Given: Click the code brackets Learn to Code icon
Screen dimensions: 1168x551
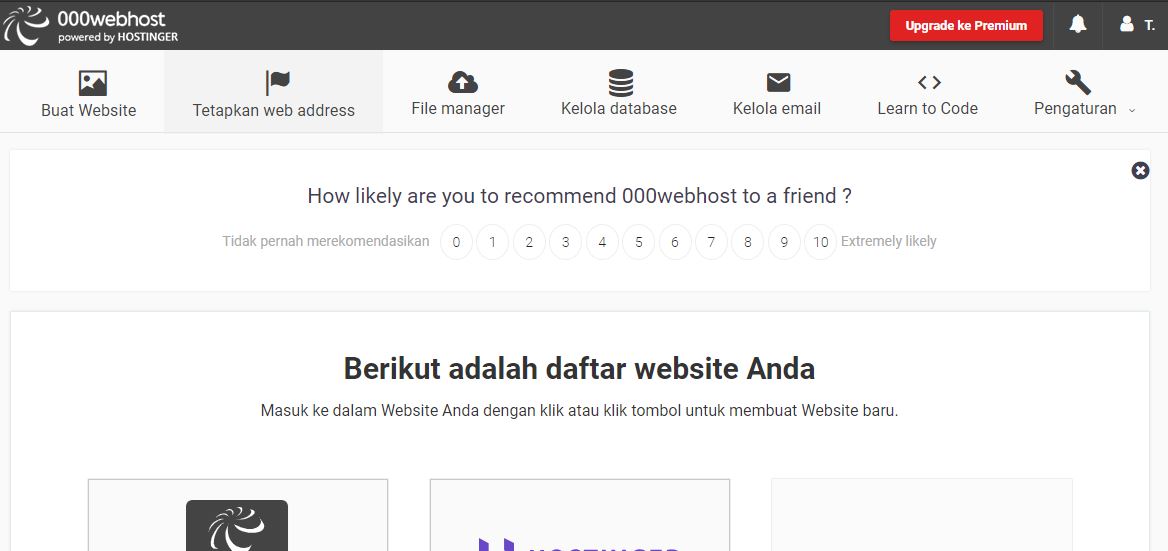Looking at the screenshot, I should point(929,82).
